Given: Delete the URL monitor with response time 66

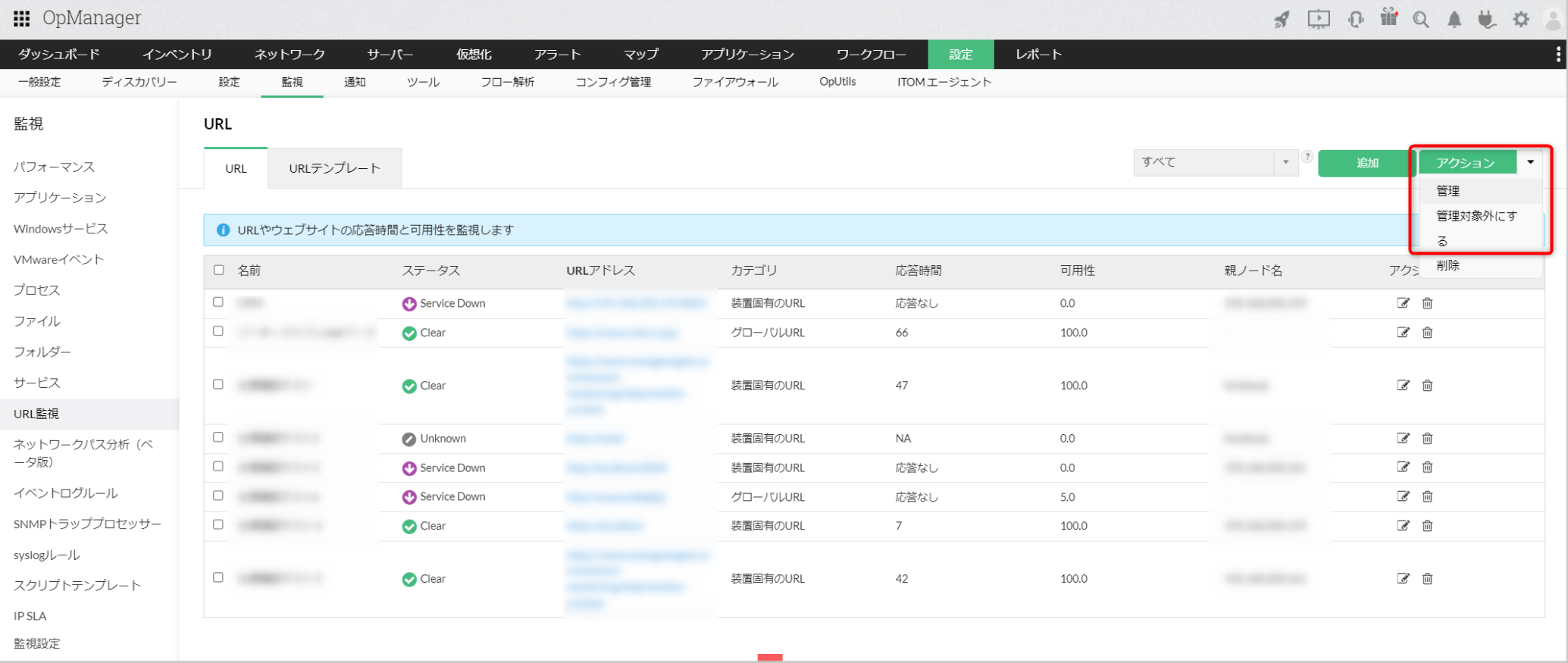Looking at the screenshot, I should [x=1427, y=333].
